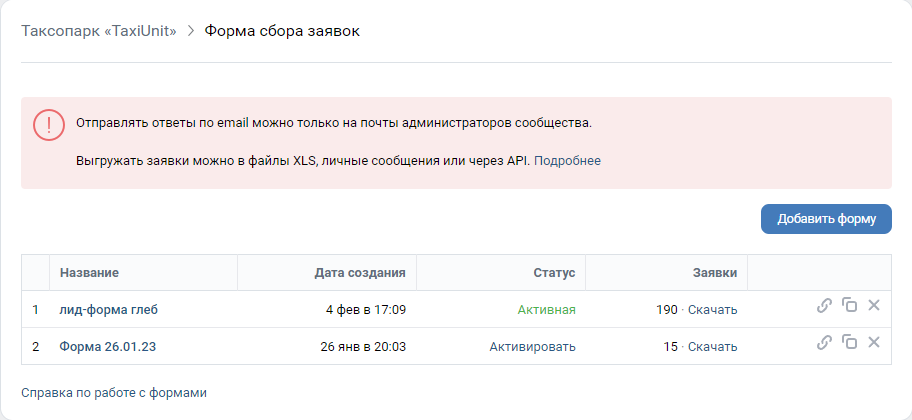
Task: Open the Форма 26.01.23 form
Action: 108,347
